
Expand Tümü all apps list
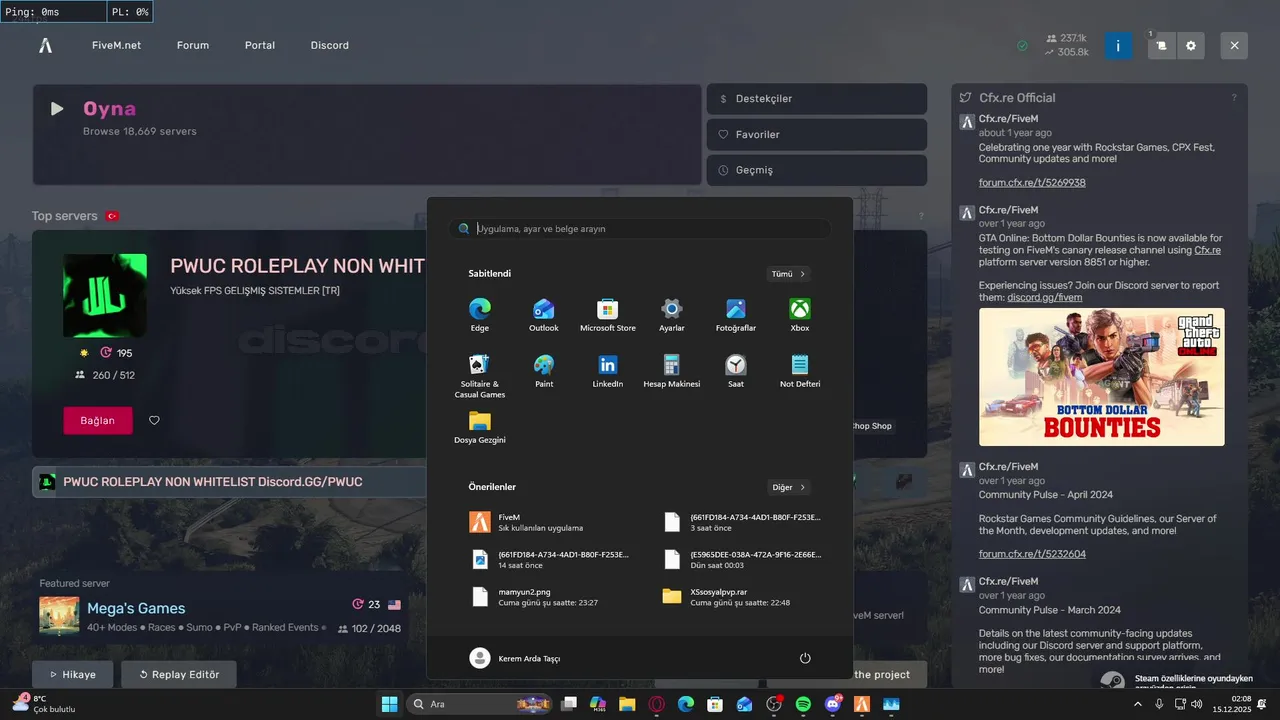pyautogui.click(x=788, y=274)
